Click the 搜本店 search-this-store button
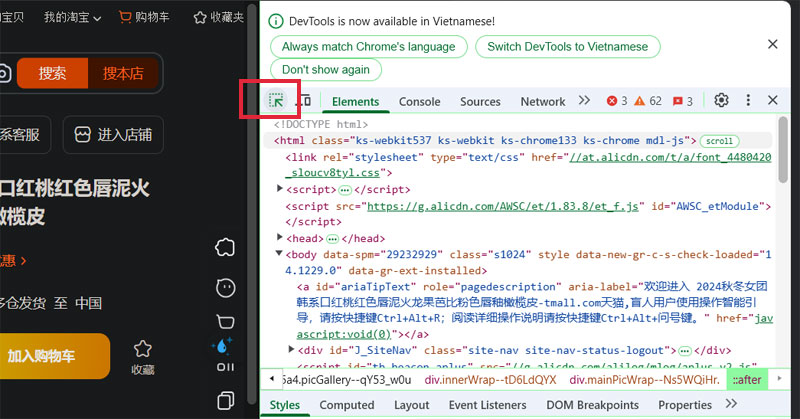The width and height of the screenshot is (800, 419). (123, 73)
